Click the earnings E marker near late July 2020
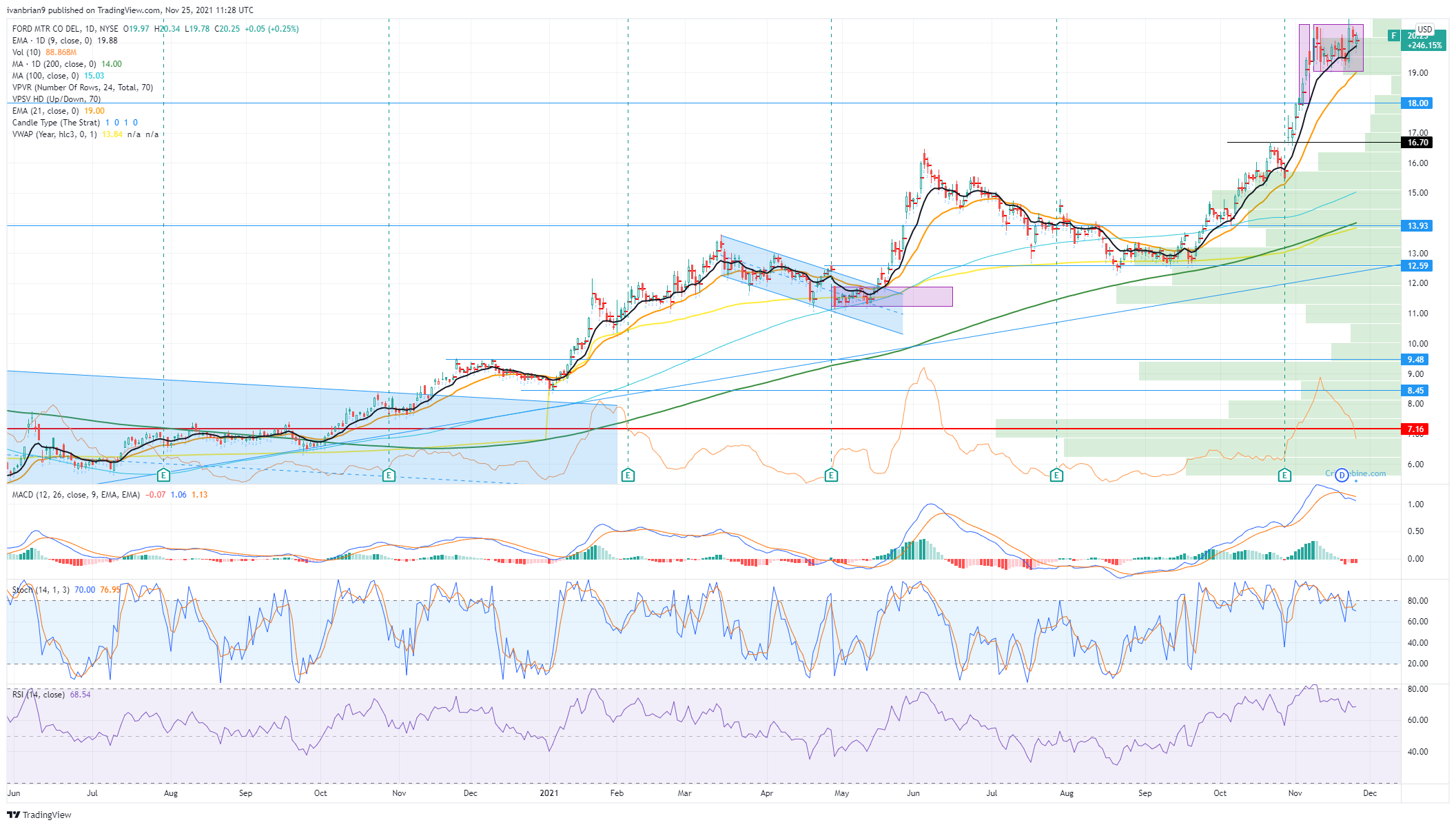This screenshot has width=1456, height=827. 163,475
